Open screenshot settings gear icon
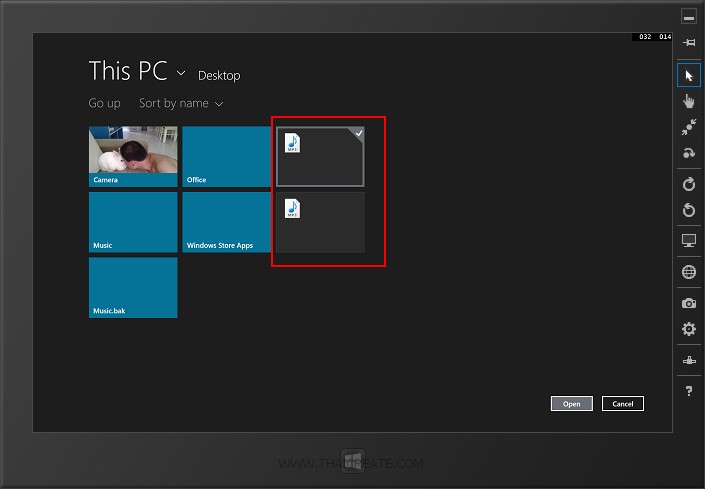Image resolution: width=705 pixels, height=489 pixels. click(x=688, y=329)
